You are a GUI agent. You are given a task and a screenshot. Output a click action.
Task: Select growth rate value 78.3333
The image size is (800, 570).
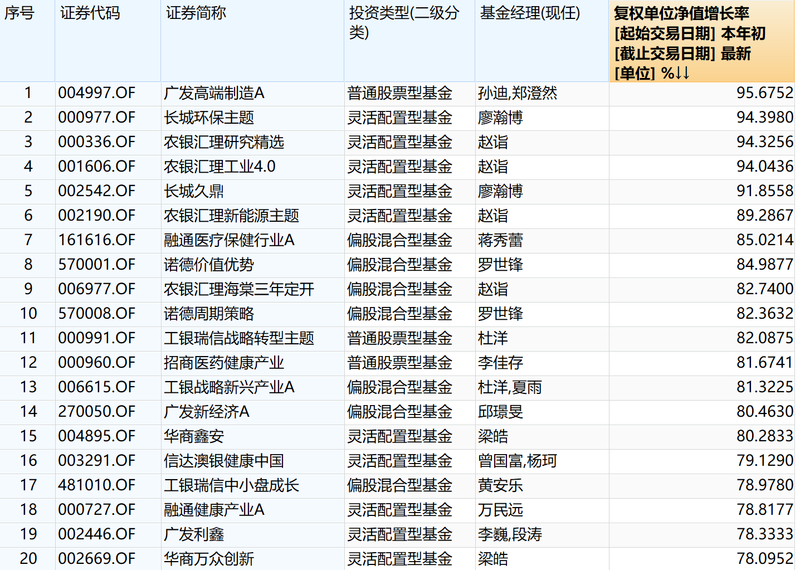pyautogui.click(x=765, y=534)
